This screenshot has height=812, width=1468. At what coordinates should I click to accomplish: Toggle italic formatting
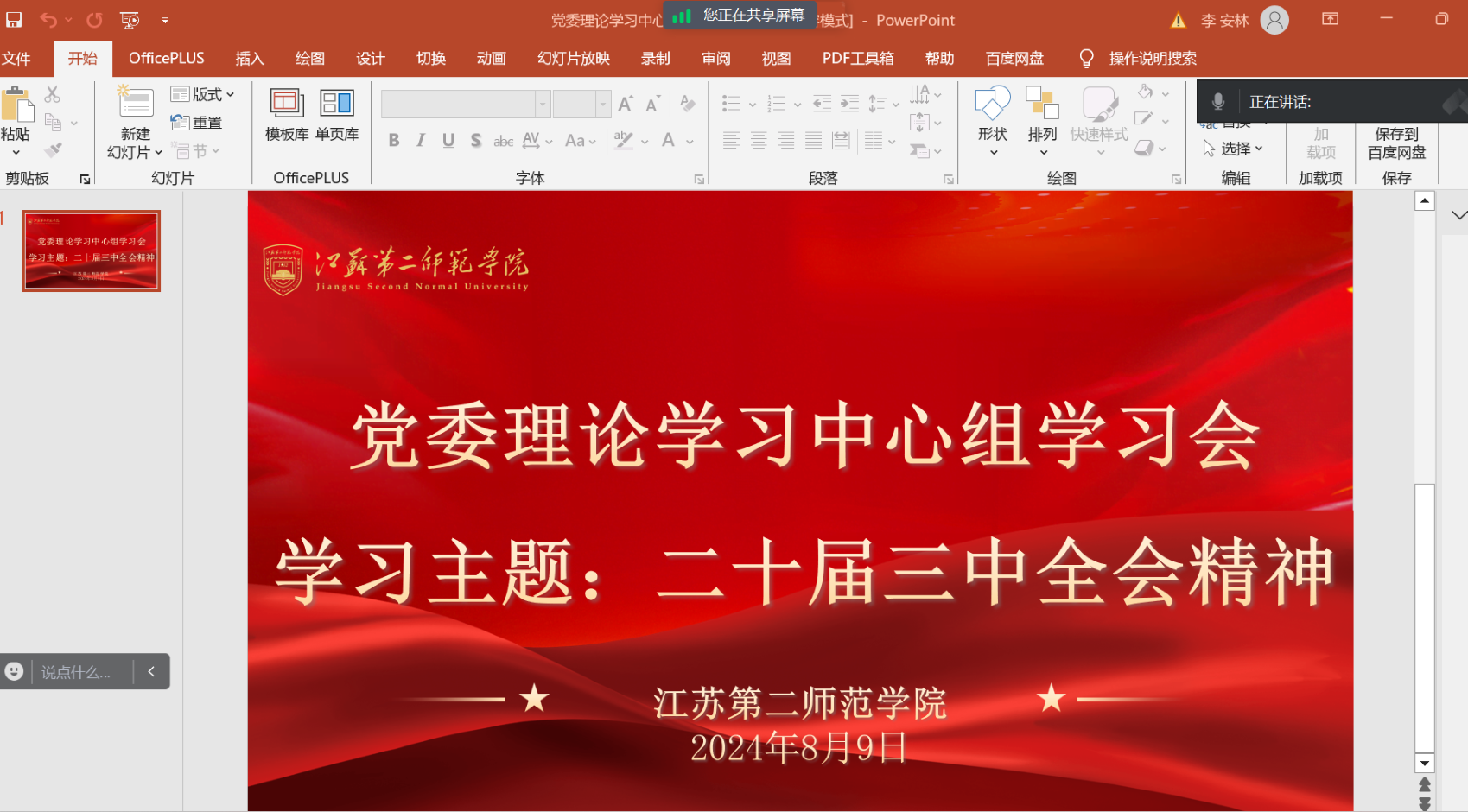(x=421, y=141)
